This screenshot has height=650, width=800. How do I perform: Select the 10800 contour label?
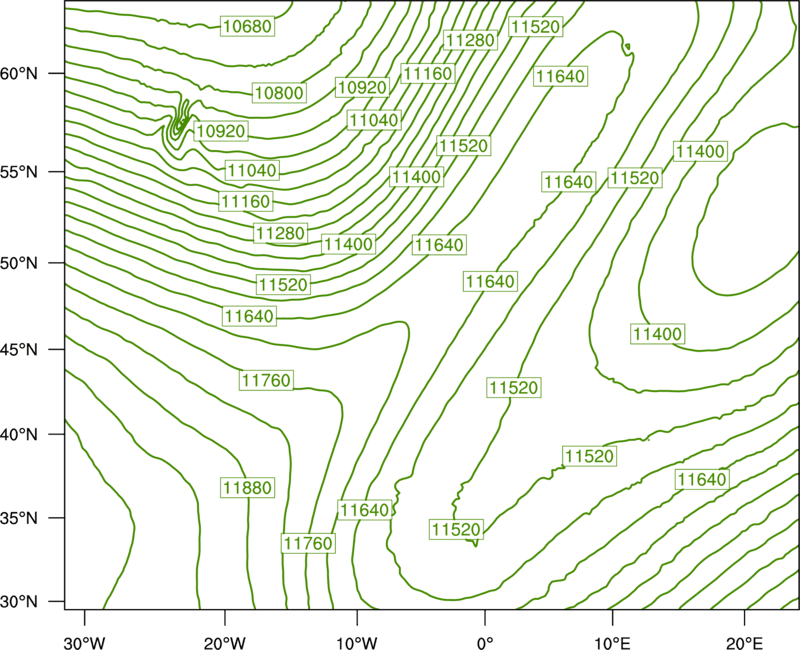point(279,93)
